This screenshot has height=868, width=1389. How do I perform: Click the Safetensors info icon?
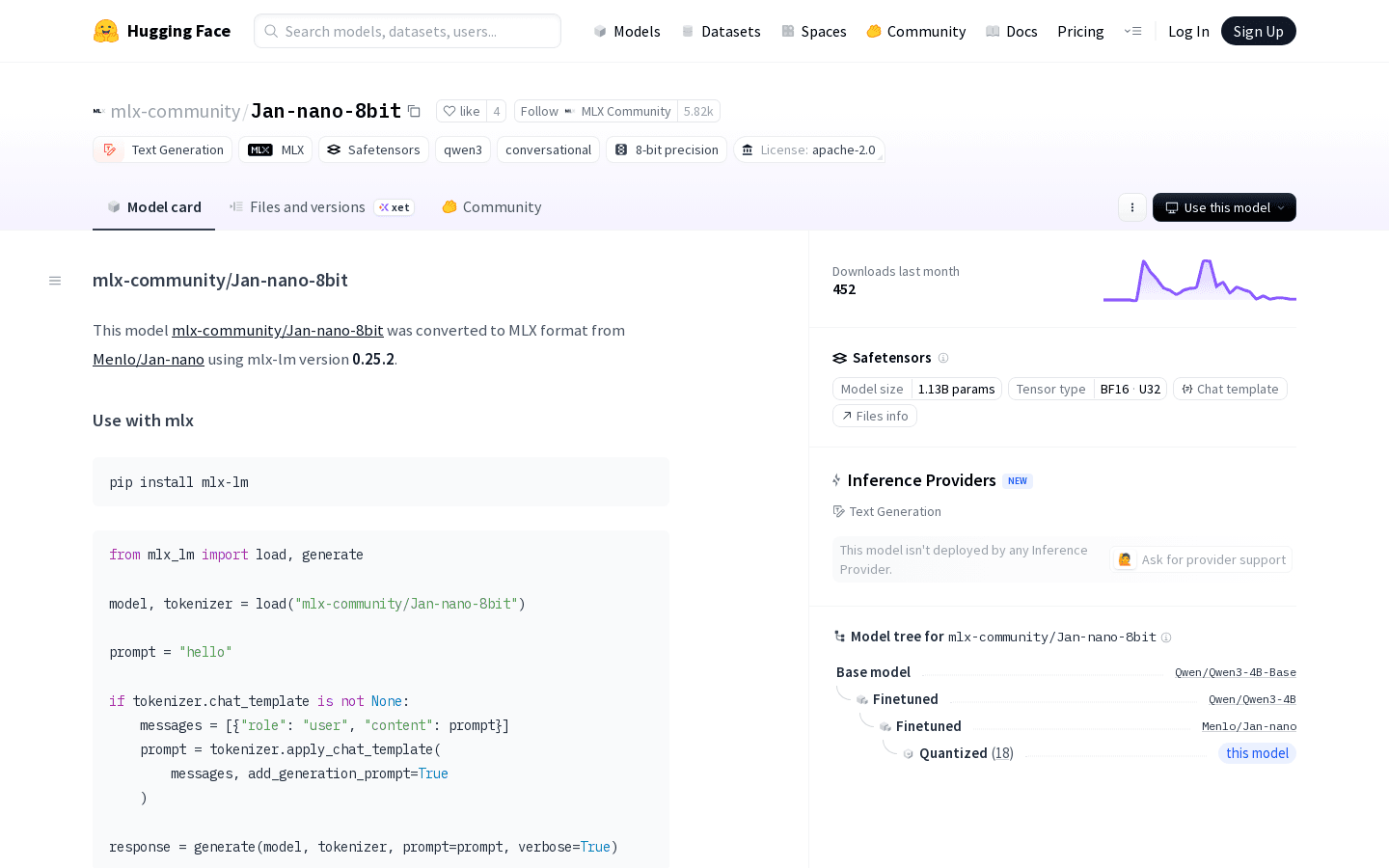[x=943, y=358]
